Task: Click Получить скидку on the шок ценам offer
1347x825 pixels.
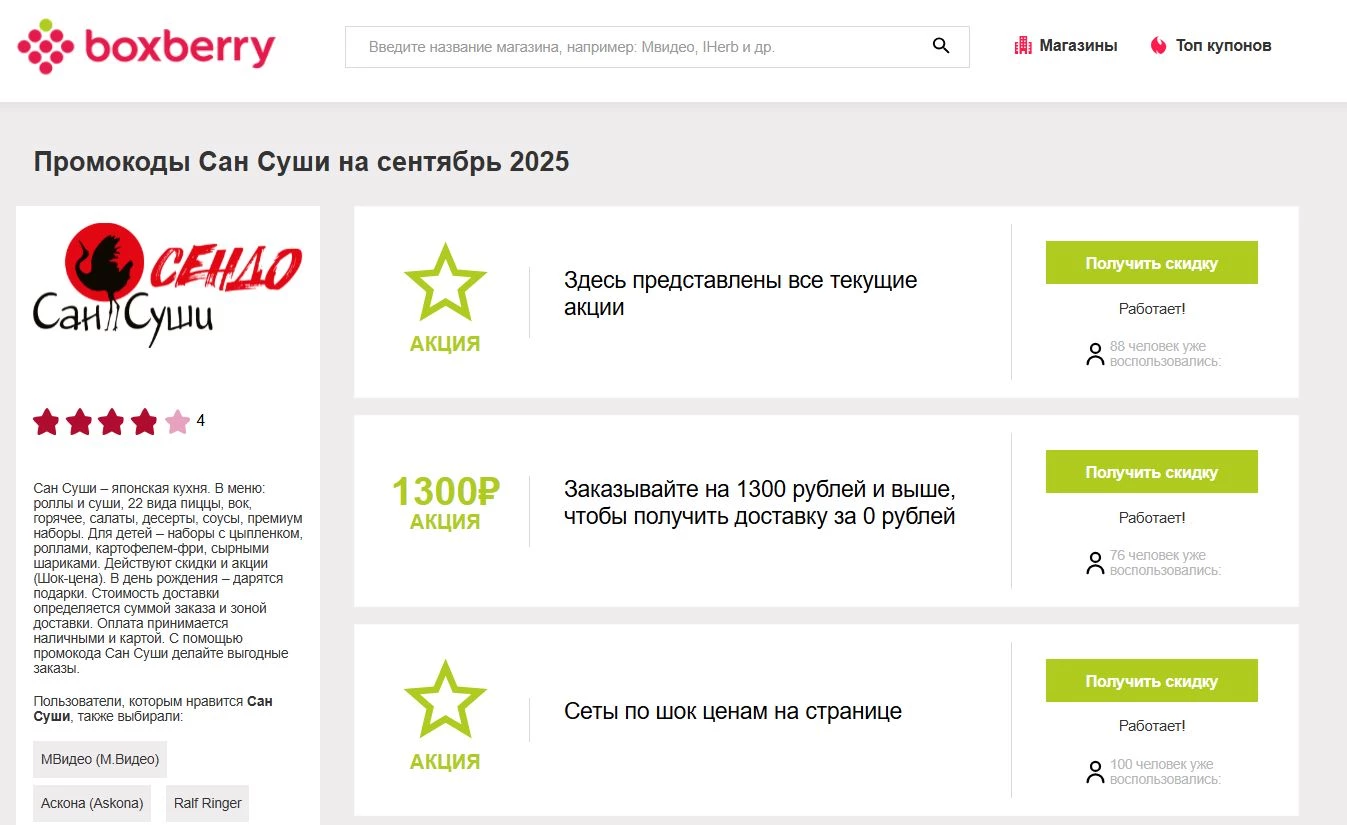Action: pyautogui.click(x=1151, y=680)
